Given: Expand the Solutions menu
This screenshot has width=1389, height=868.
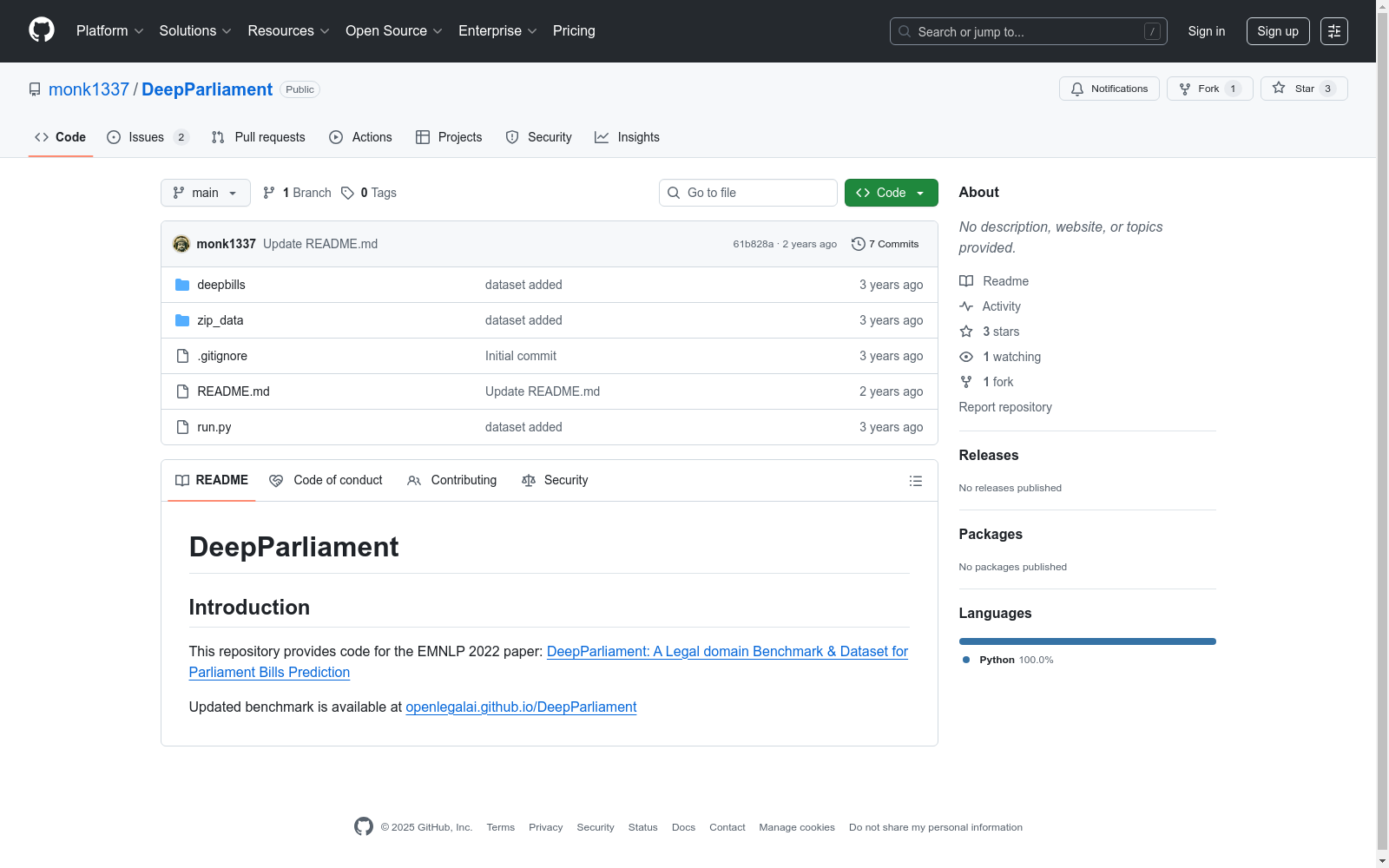Looking at the screenshot, I should (195, 31).
